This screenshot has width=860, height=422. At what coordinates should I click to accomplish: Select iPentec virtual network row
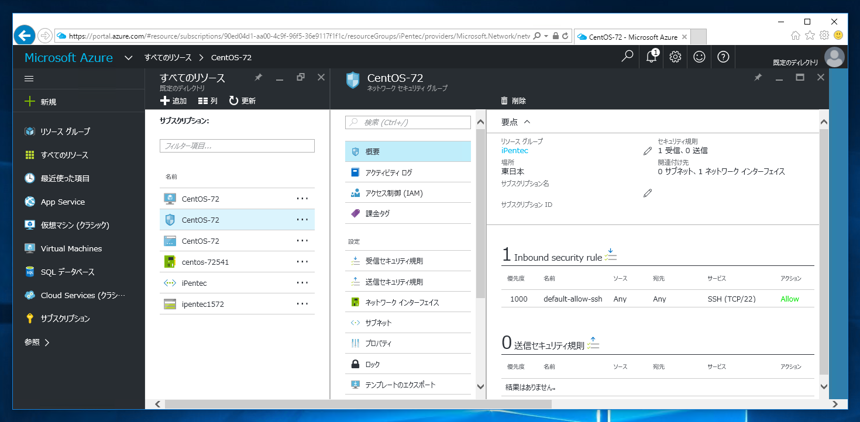[237, 283]
